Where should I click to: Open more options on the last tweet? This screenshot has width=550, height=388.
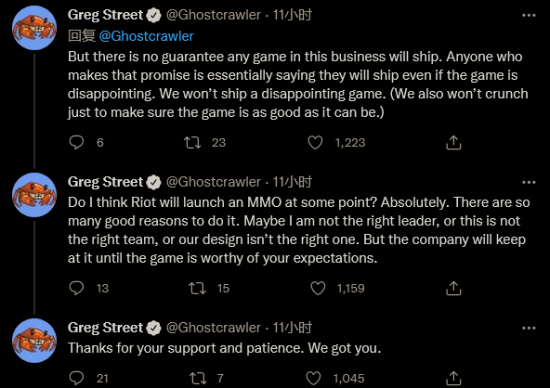coord(529,328)
